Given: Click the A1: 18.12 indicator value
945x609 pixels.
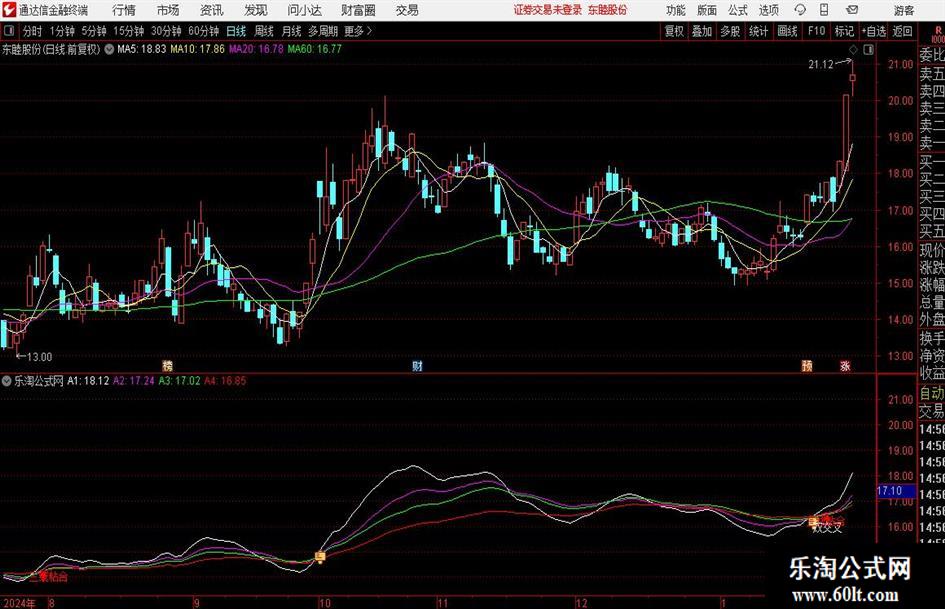Looking at the screenshot, I should pyautogui.click(x=88, y=381).
